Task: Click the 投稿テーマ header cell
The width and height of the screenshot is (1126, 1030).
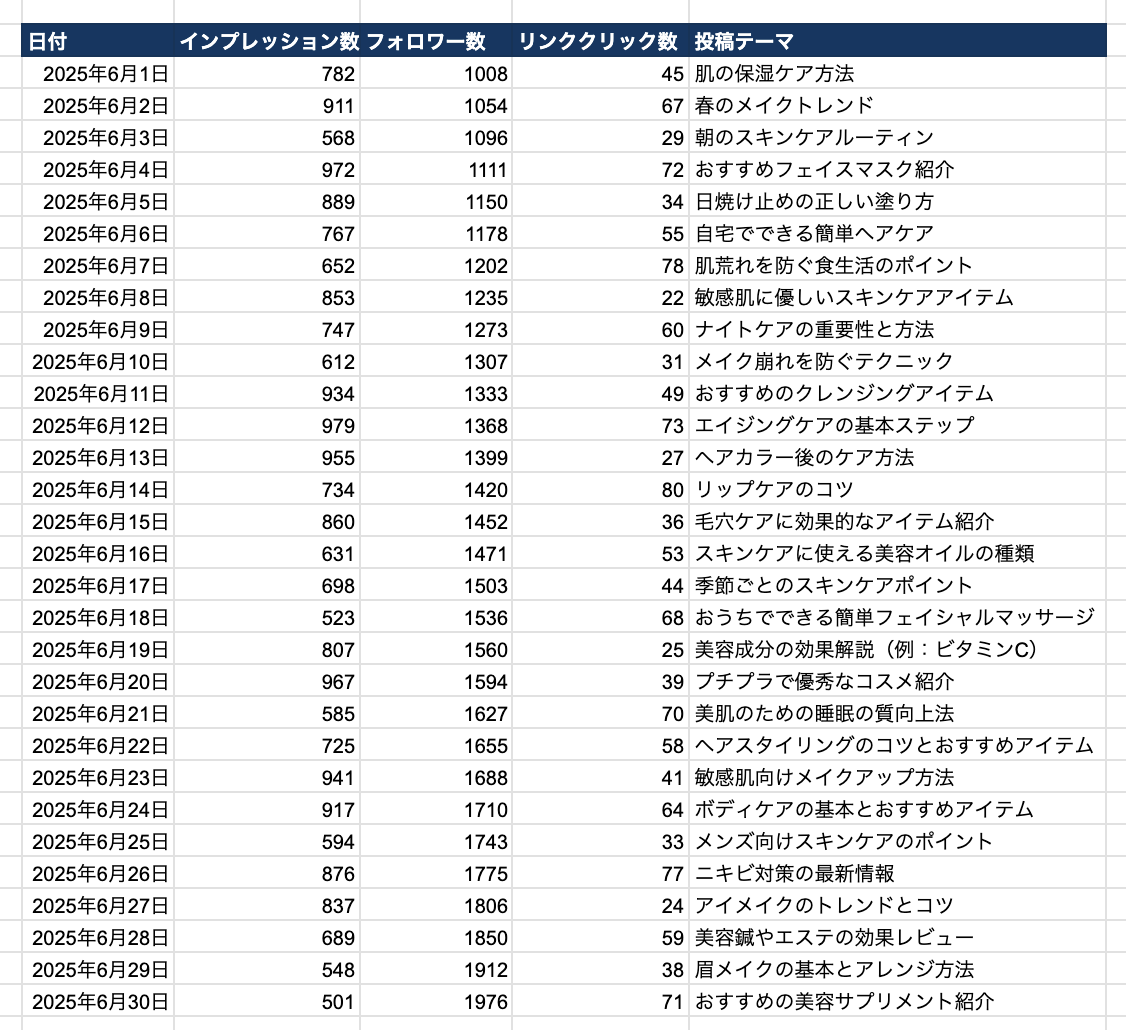Action: coord(898,41)
